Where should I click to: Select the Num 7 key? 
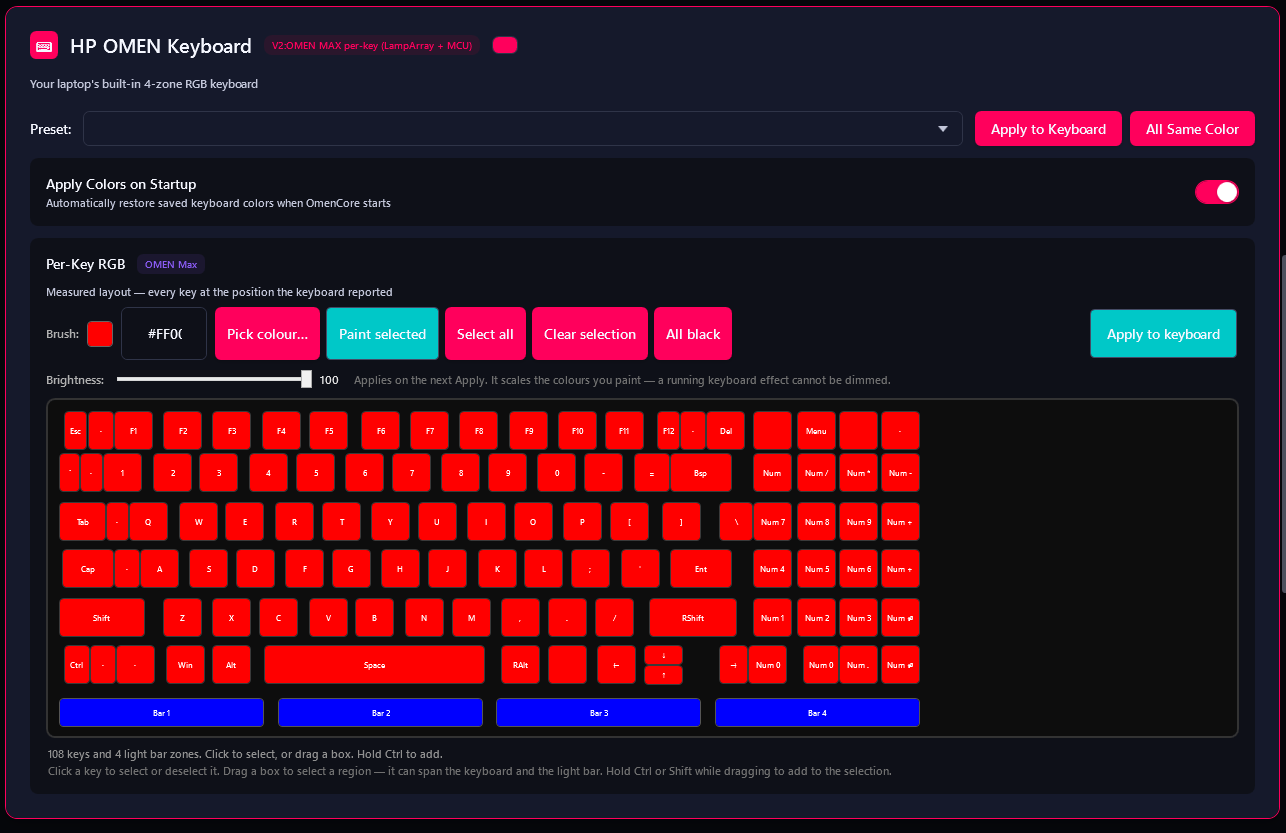[x=772, y=522]
